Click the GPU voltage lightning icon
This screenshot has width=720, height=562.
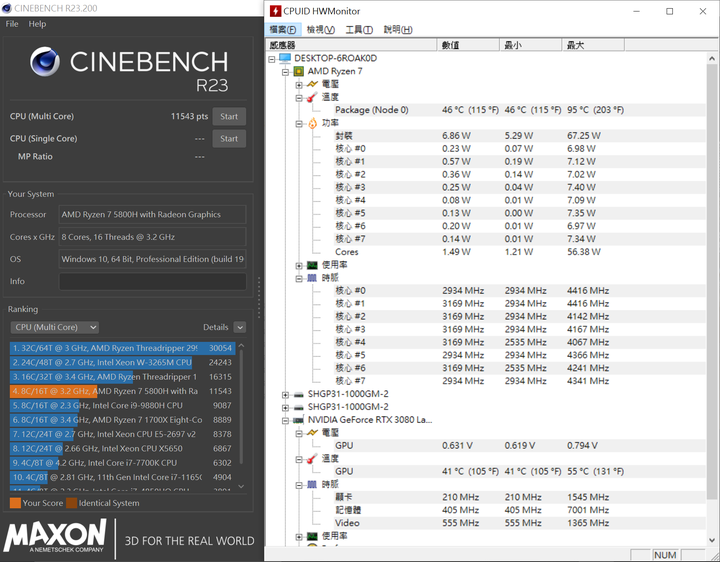tap(312, 433)
